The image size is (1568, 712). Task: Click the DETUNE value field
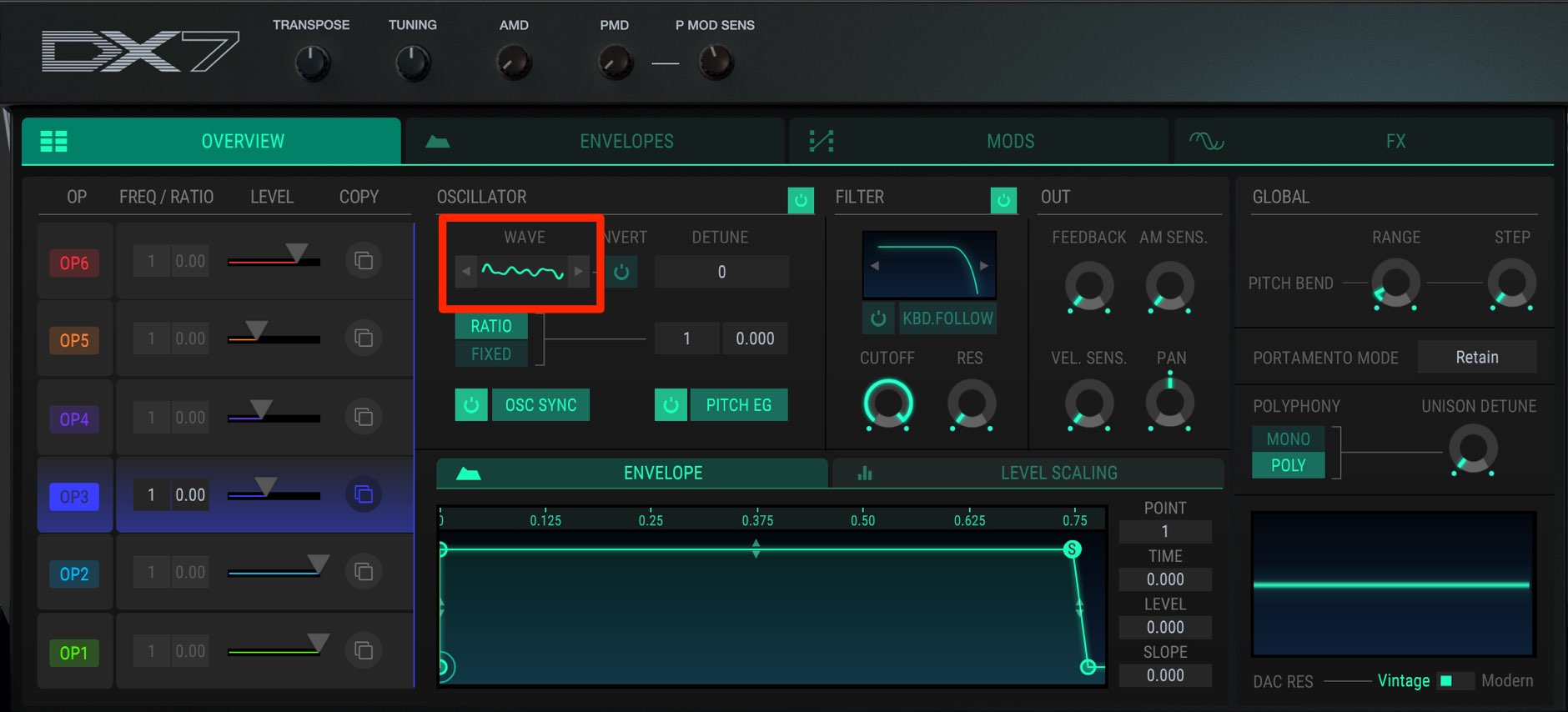tap(721, 272)
